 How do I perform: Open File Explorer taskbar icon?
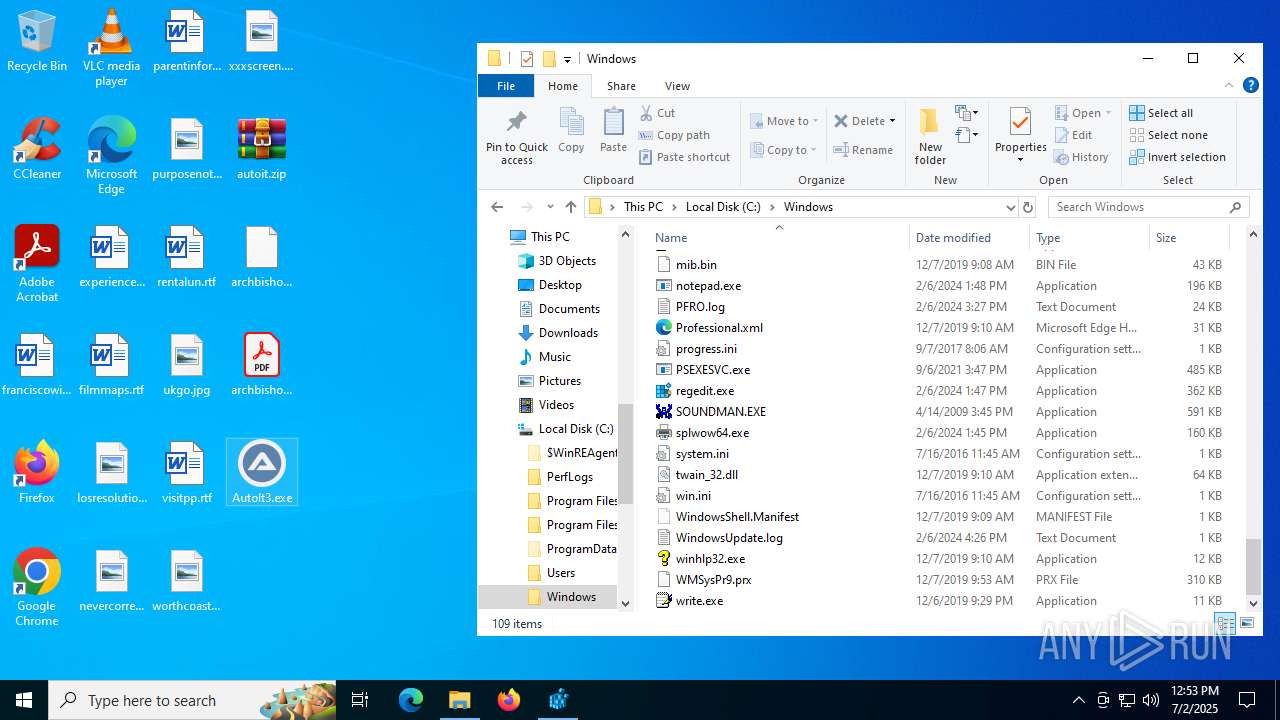[459, 700]
